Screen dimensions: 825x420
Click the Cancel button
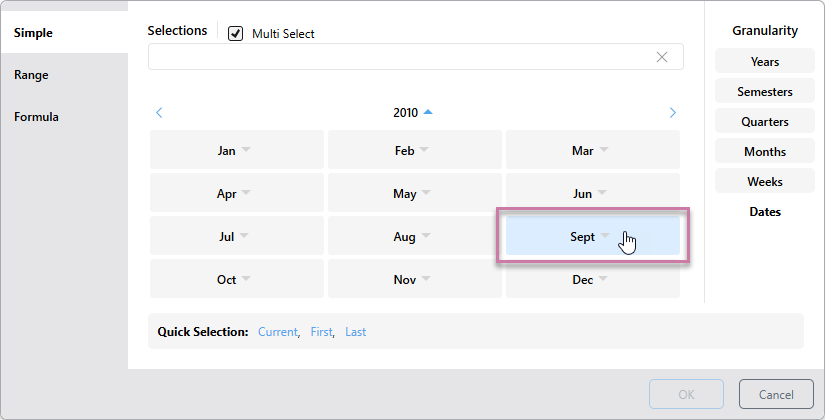[x=776, y=394]
